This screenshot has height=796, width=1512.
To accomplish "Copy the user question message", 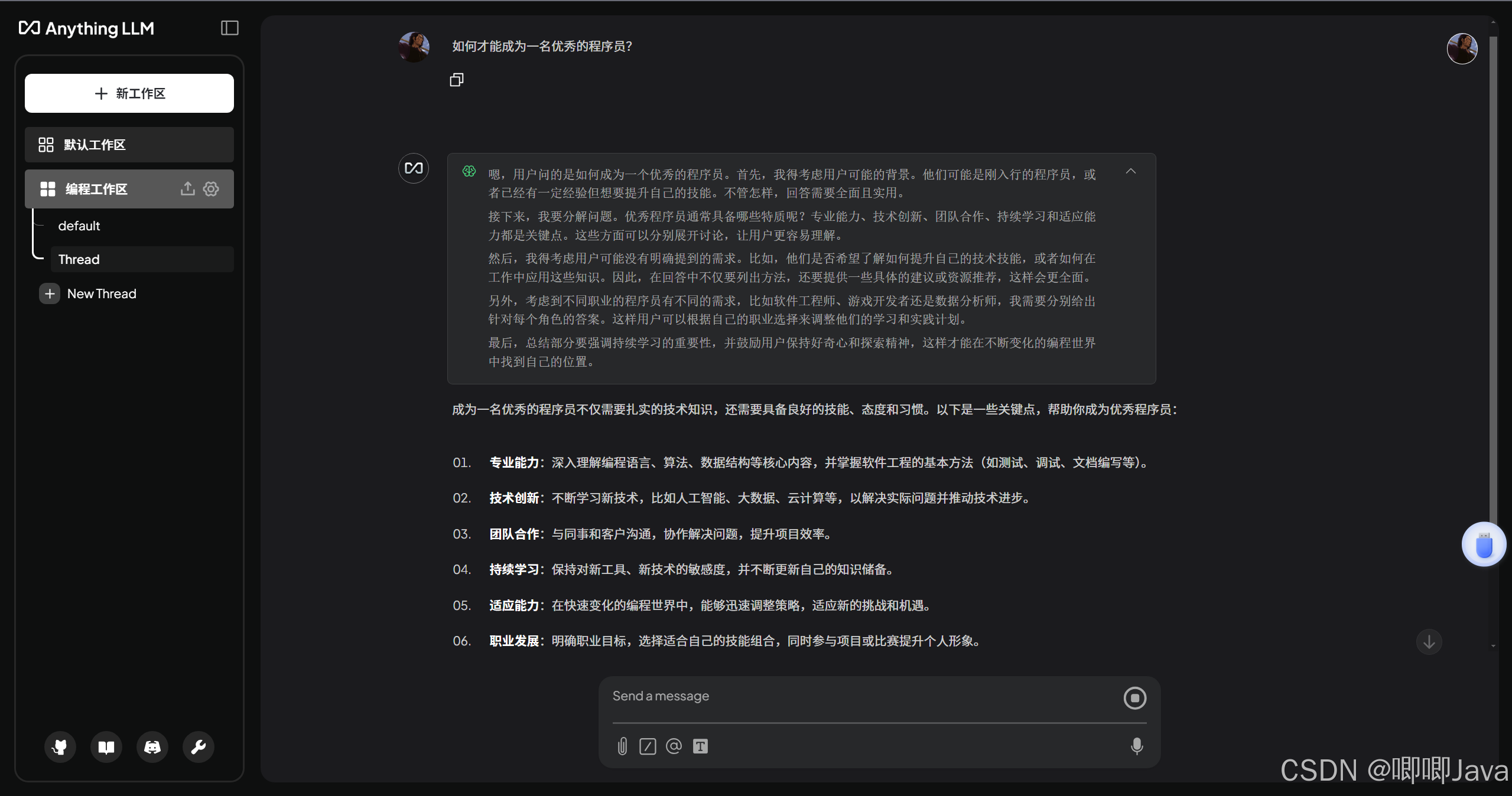I will [x=457, y=80].
